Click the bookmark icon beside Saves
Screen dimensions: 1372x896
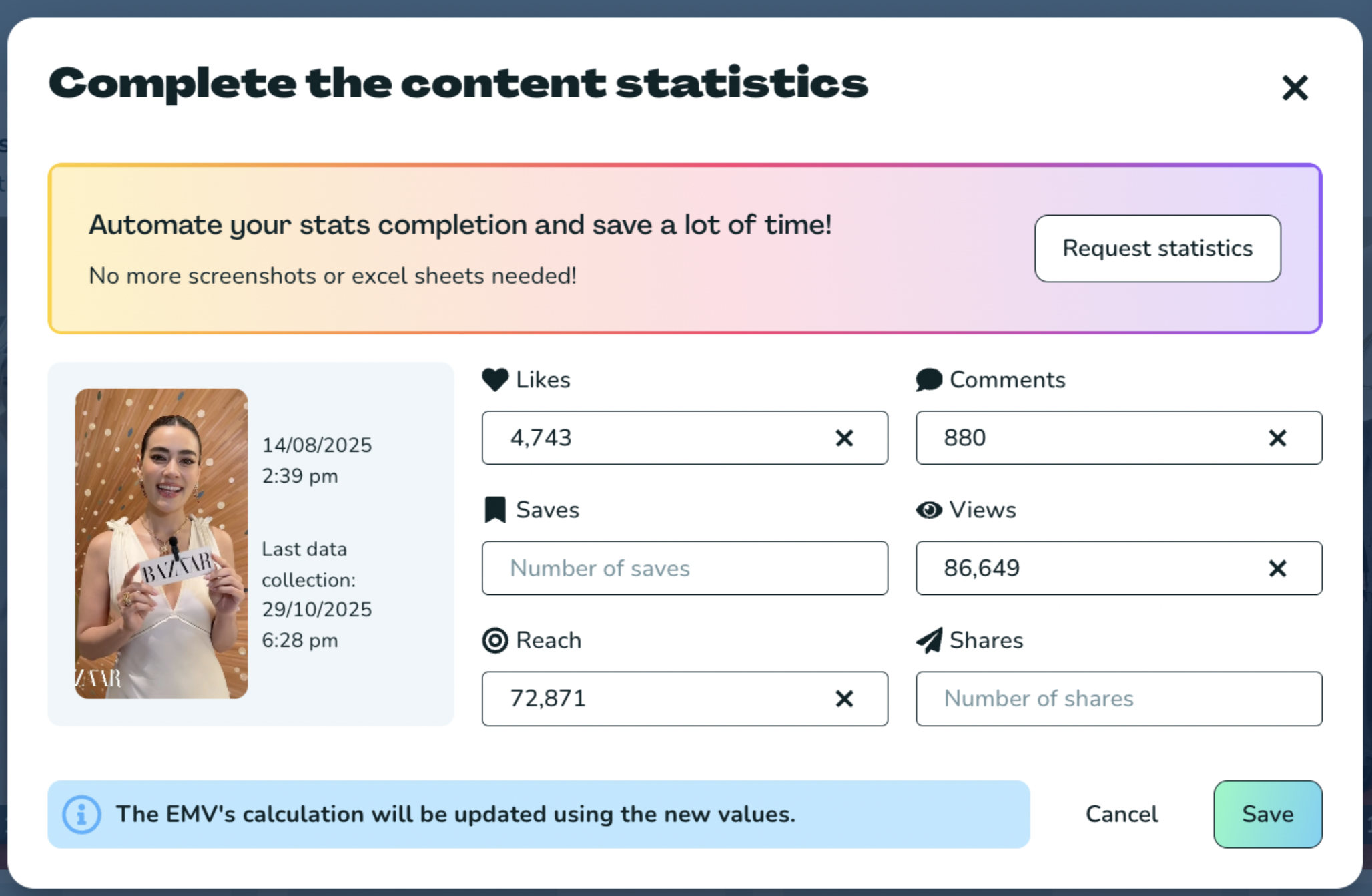(x=495, y=510)
